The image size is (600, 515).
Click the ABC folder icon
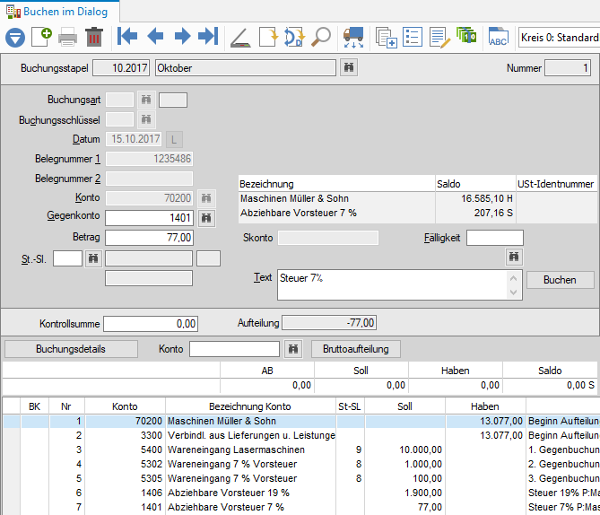click(499, 37)
